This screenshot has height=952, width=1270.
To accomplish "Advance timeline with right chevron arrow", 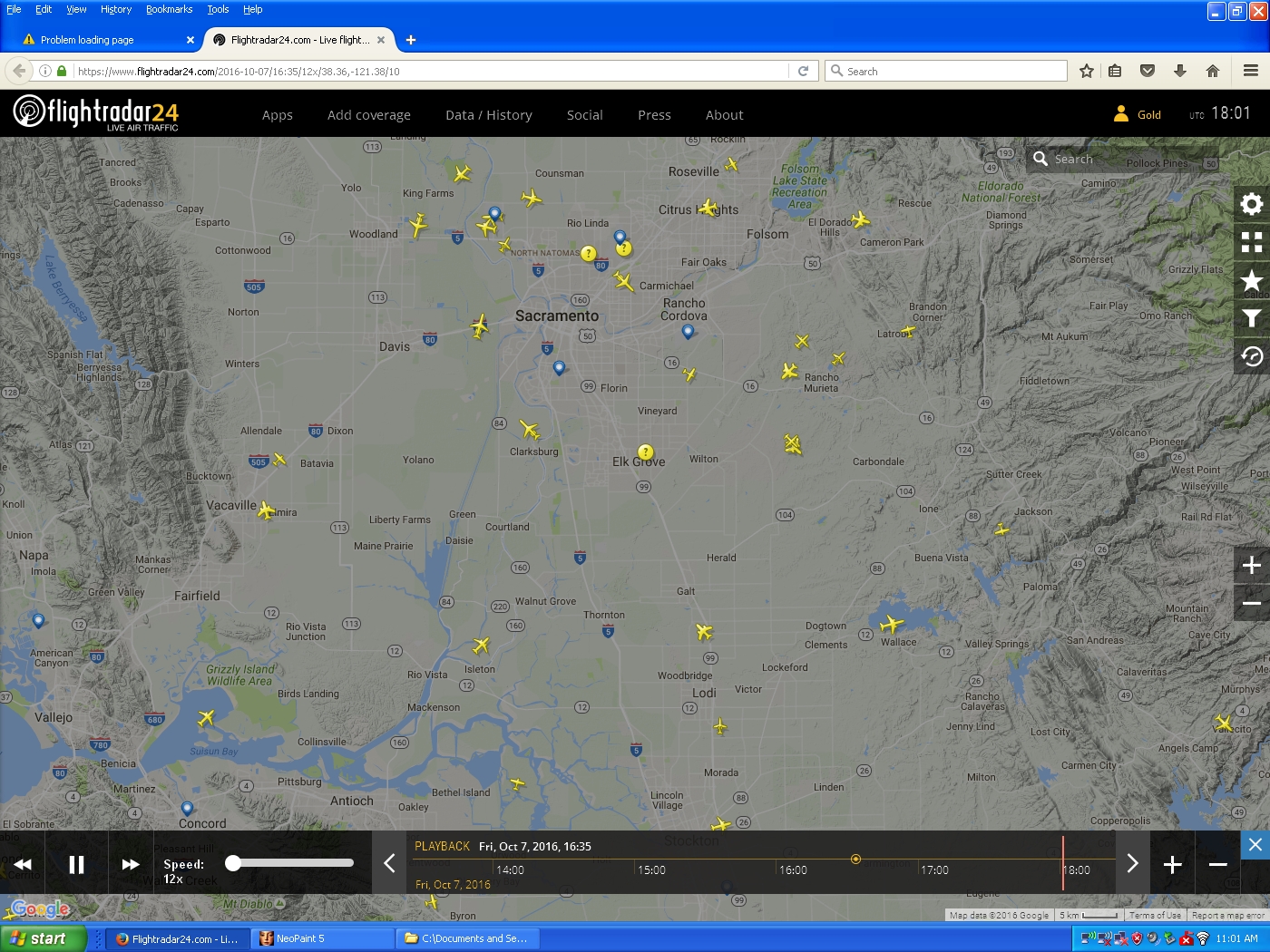I will pyautogui.click(x=1132, y=863).
